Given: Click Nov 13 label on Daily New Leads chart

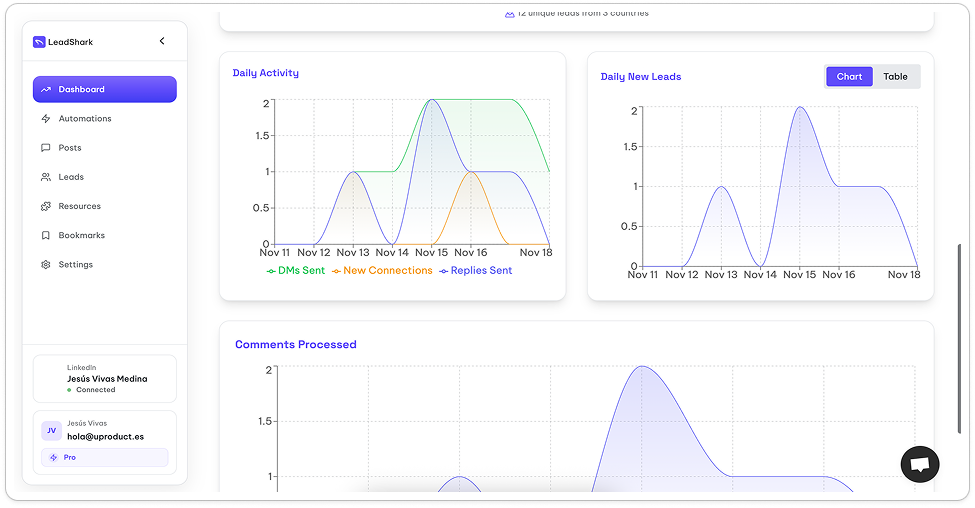Looking at the screenshot, I should coord(721,275).
